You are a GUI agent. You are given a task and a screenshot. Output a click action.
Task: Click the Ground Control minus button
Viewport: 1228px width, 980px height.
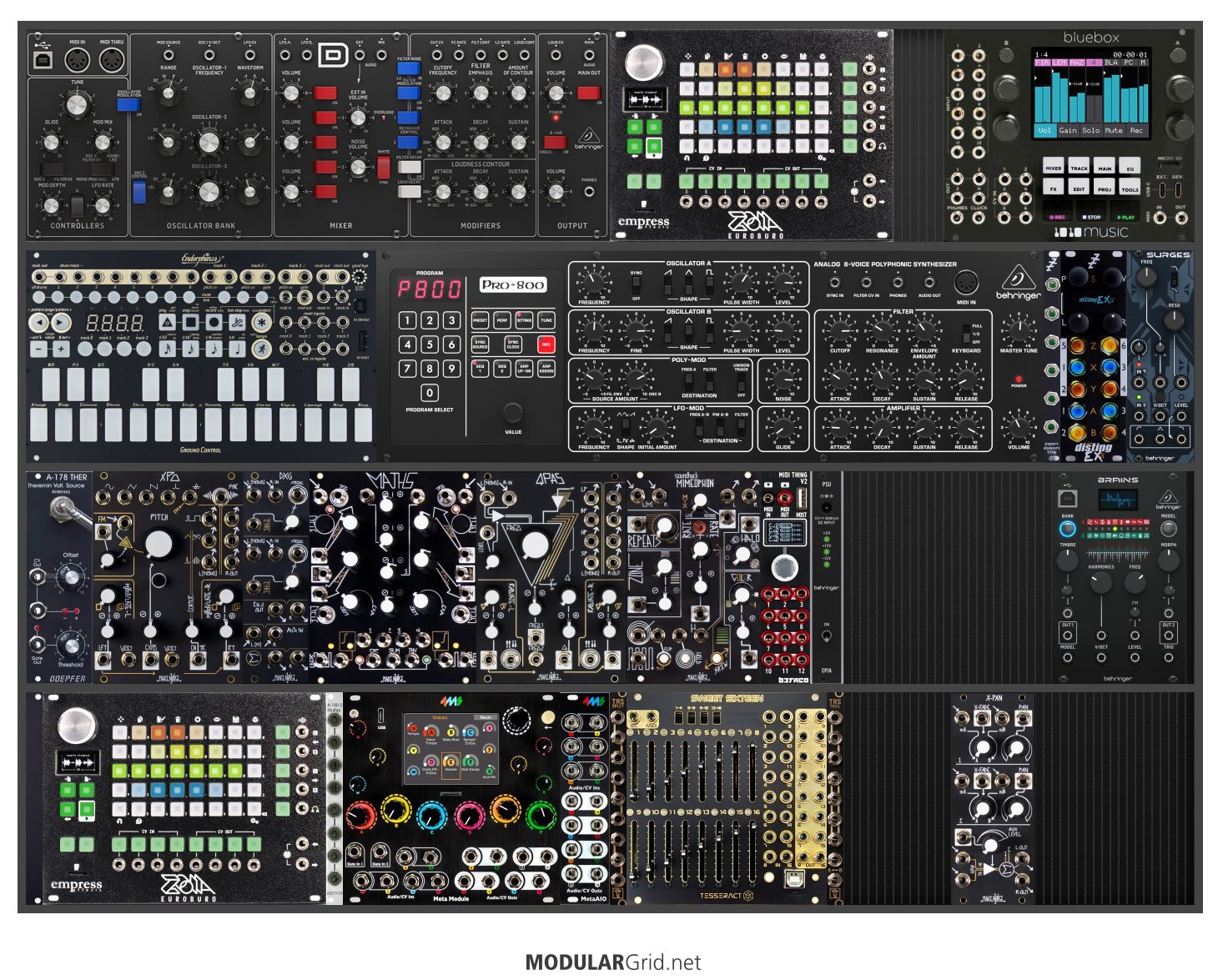click(x=38, y=349)
